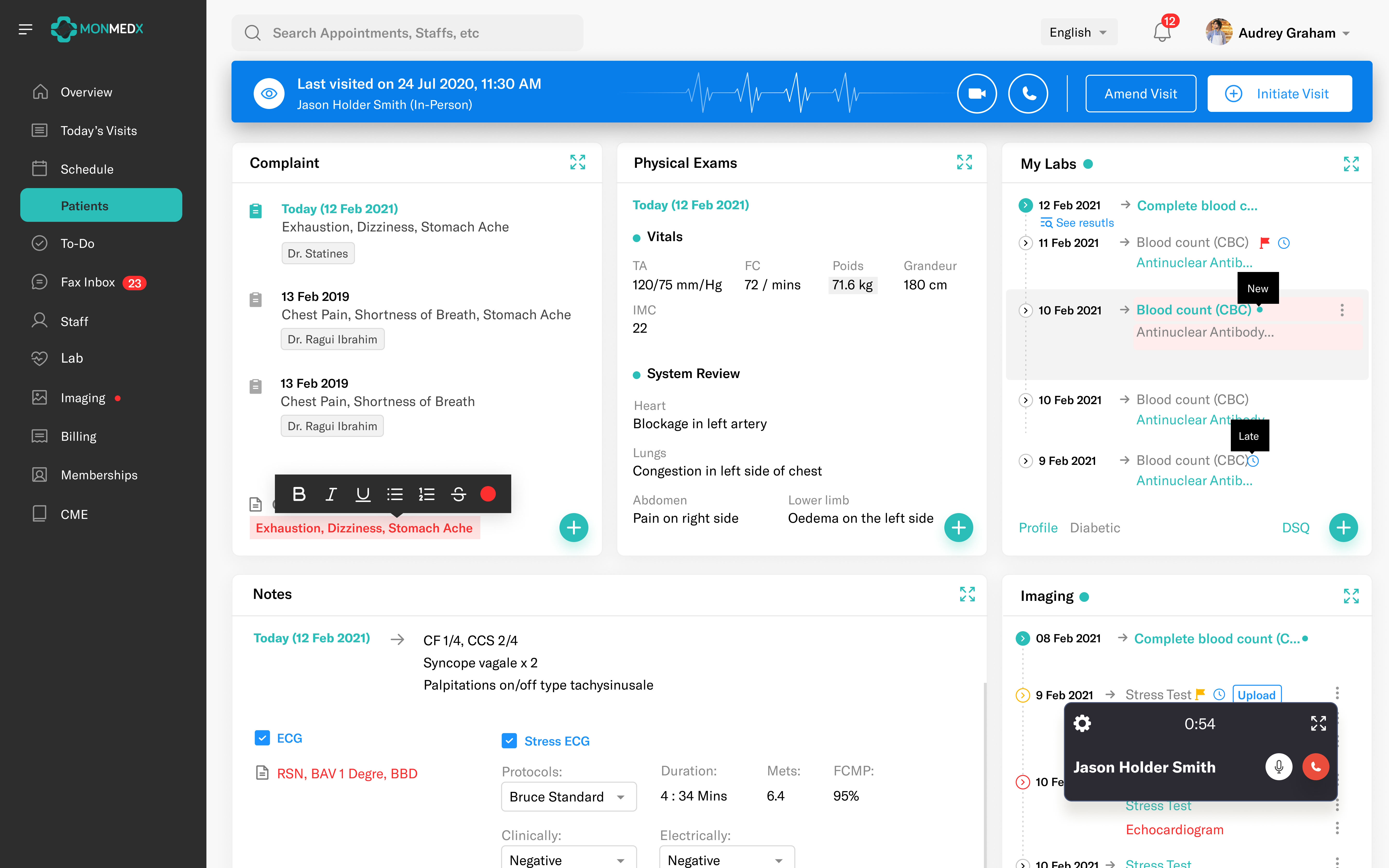1389x868 pixels.
Task: Open the notifications bell
Action: click(1162, 32)
